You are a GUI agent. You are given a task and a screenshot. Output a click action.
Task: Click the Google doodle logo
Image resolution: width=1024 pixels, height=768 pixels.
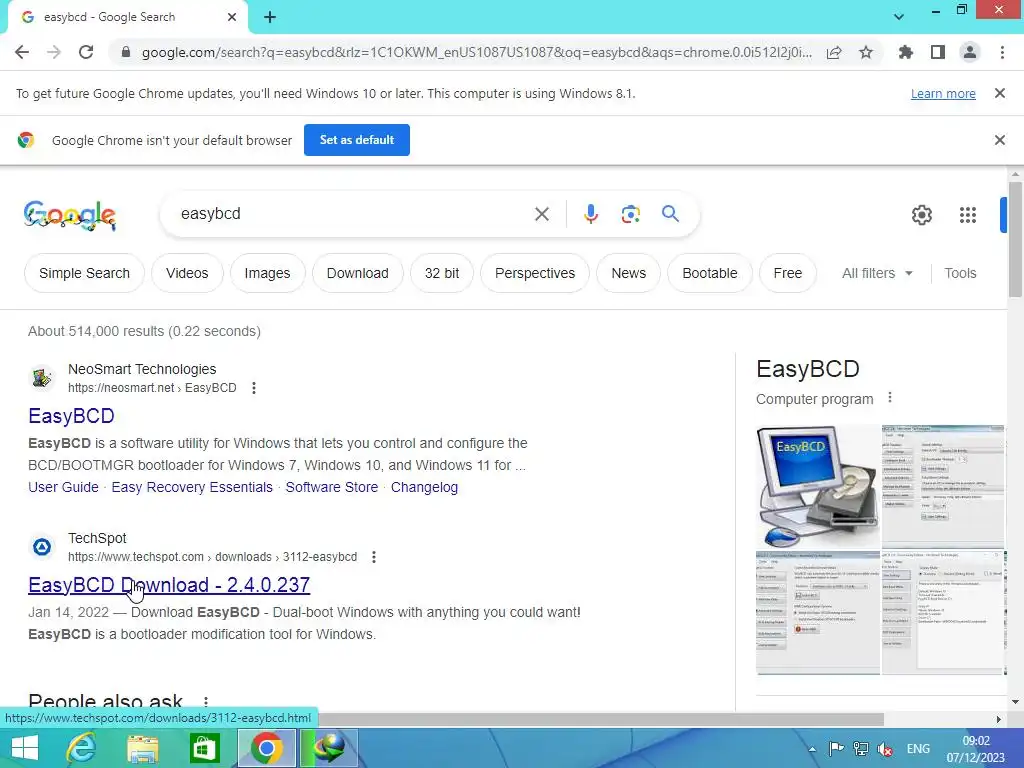(x=70, y=215)
